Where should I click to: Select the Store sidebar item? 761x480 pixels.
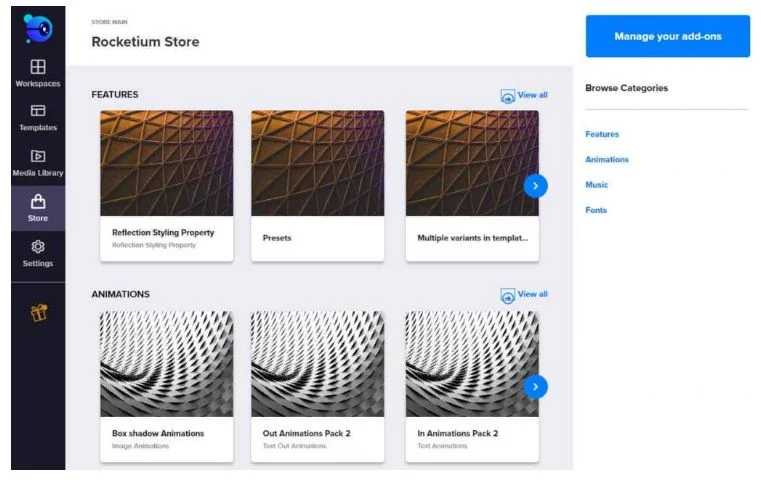[38, 208]
